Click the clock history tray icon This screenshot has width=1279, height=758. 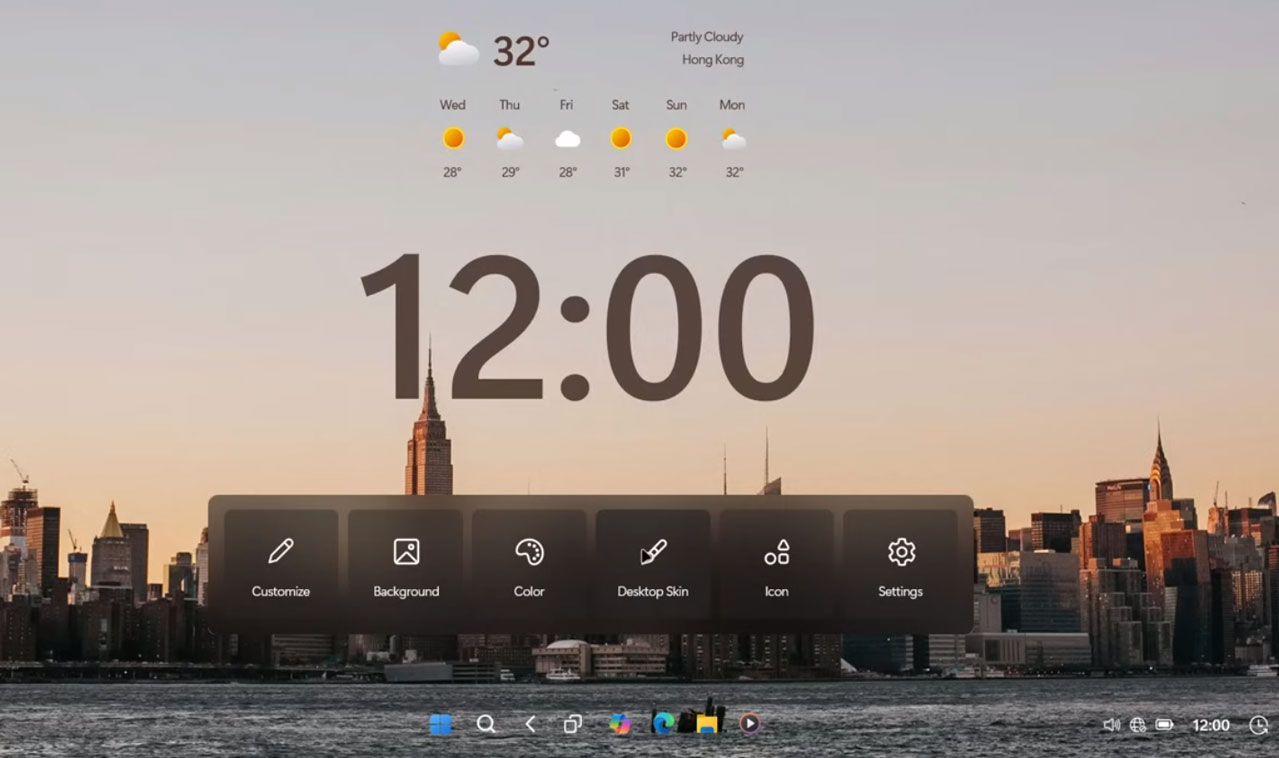pyautogui.click(x=1256, y=725)
